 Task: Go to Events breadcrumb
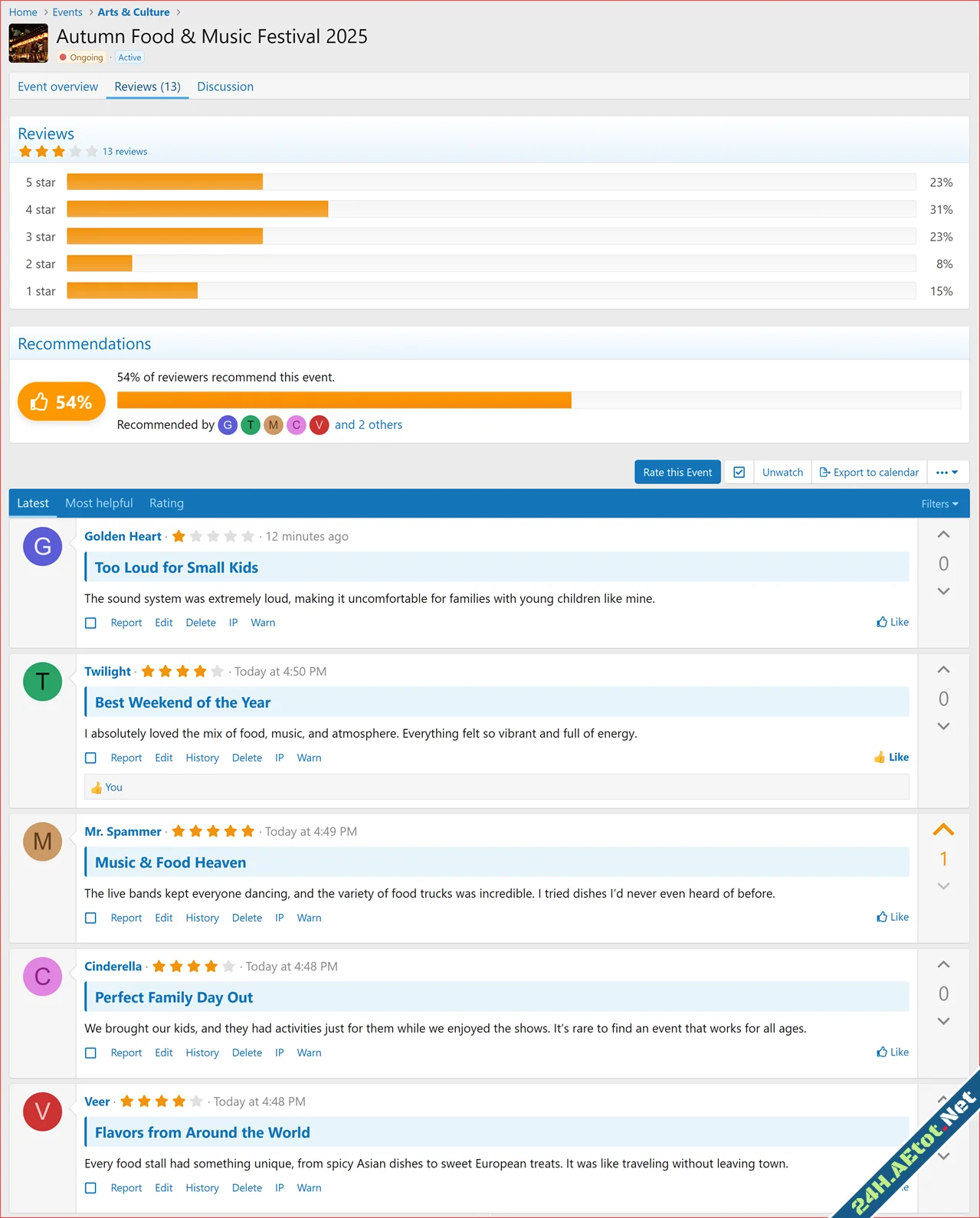(x=67, y=12)
